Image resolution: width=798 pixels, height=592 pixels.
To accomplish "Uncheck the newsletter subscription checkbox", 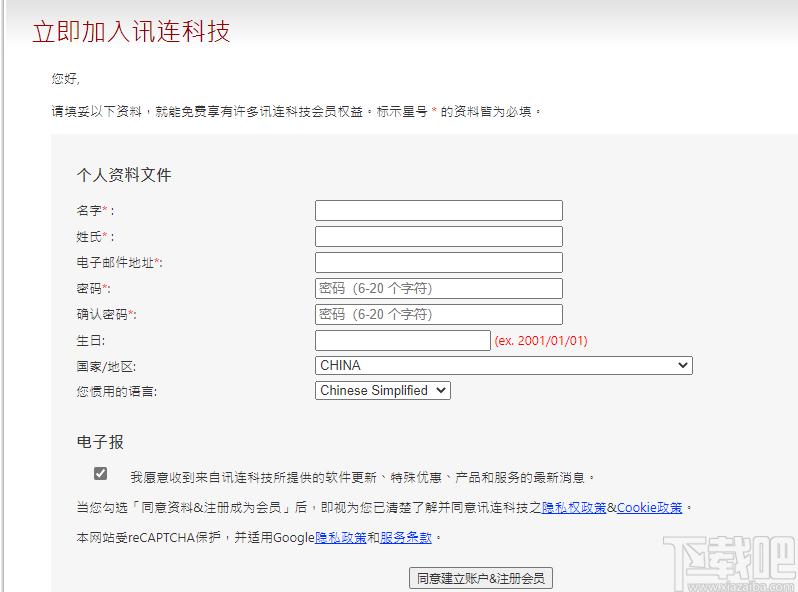I will (x=100, y=473).
